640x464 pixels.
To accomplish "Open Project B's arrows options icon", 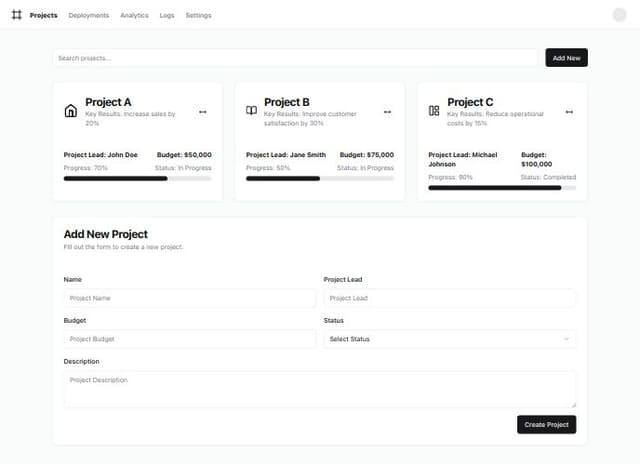I will 387,112.
